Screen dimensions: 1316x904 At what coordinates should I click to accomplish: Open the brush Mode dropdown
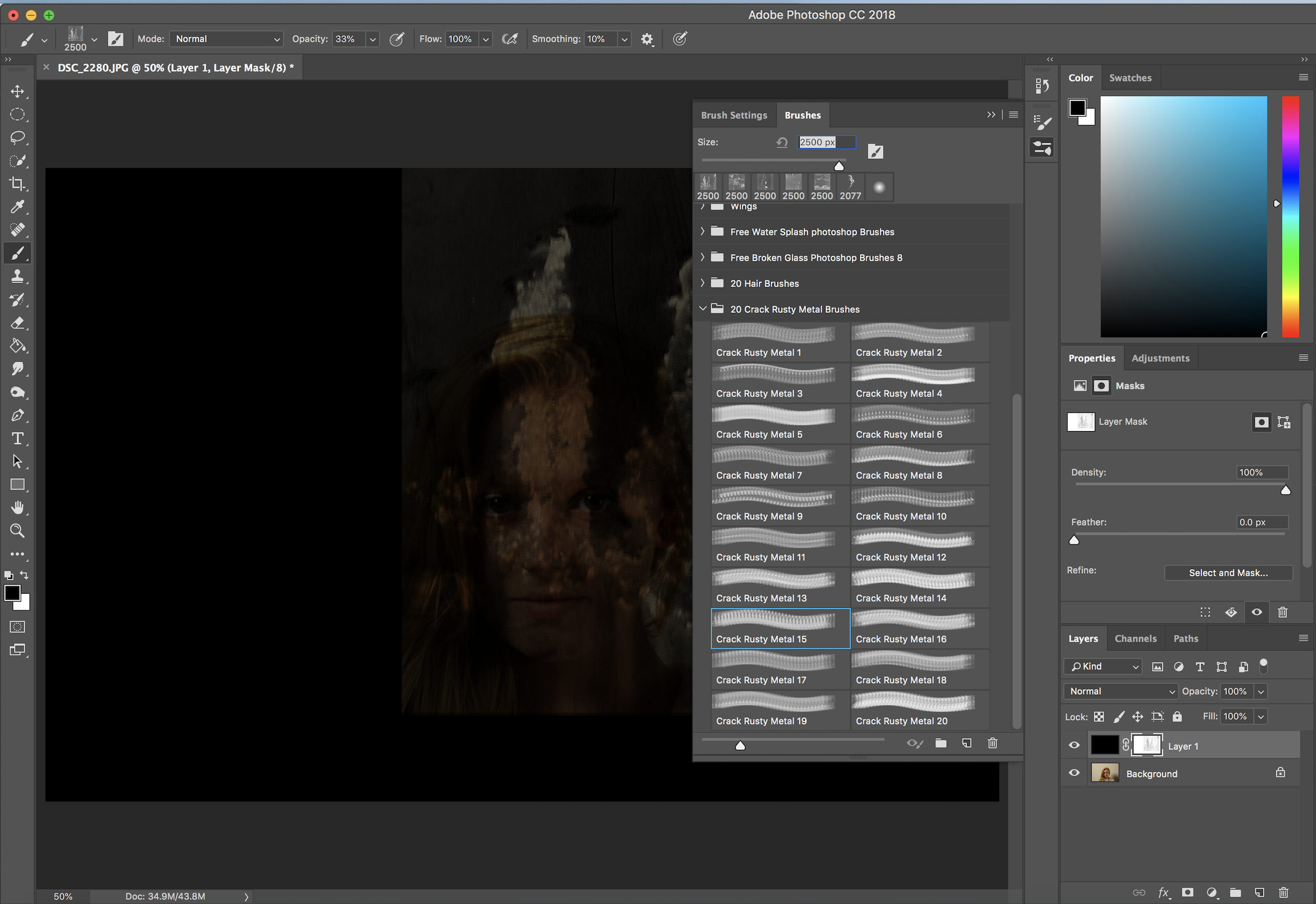point(226,39)
